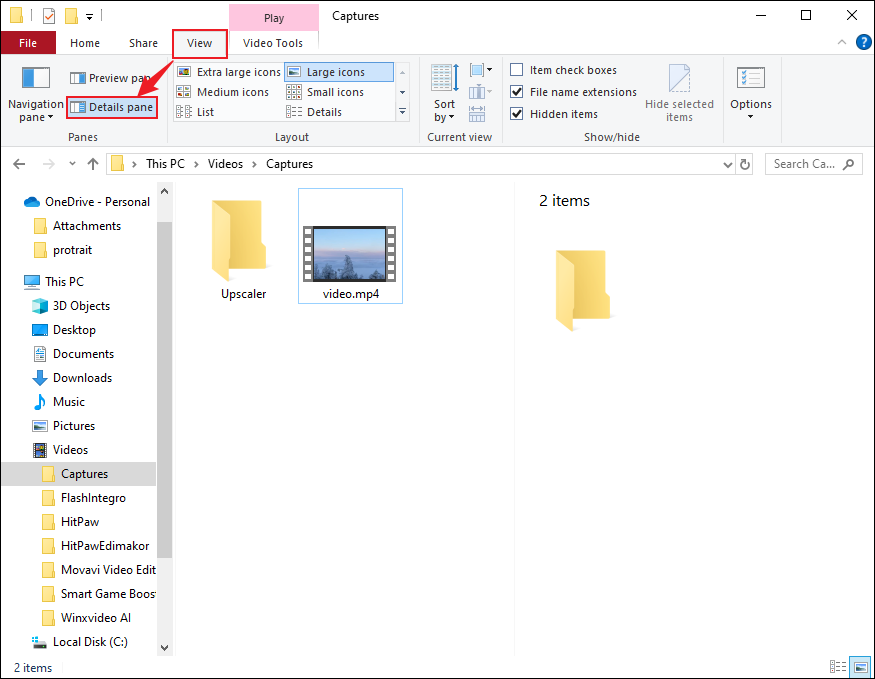Image resolution: width=875 pixels, height=679 pixels.
Task: Switch to the Share tab
Action: pos(142,43)
